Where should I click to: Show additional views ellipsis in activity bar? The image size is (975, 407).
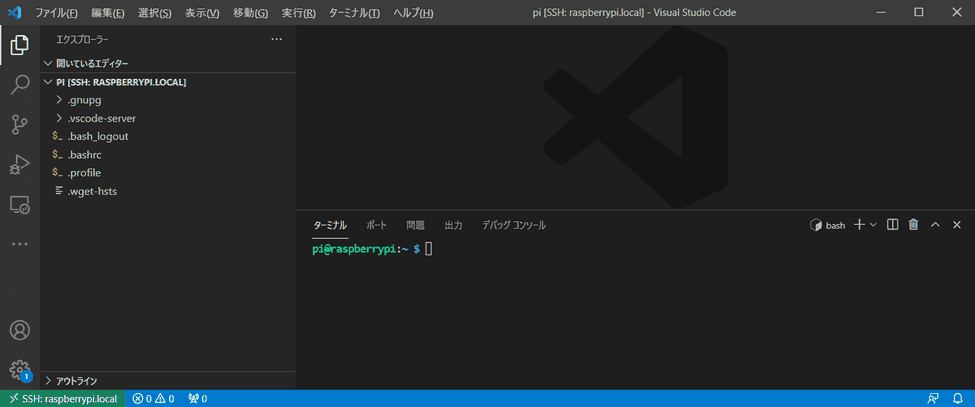pyautogui.click(x=20, y=244)
